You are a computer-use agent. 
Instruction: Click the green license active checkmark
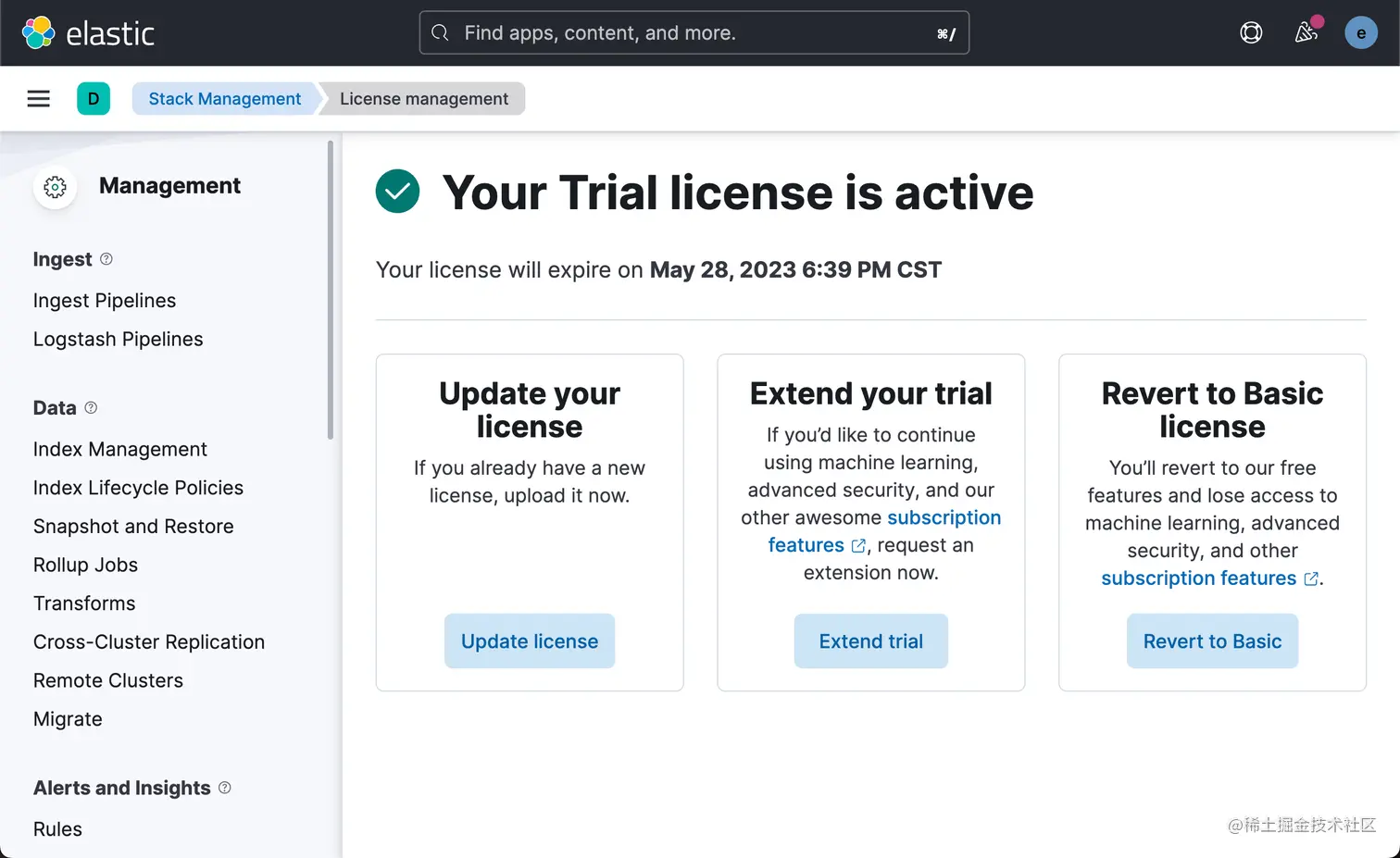coord(397,192)
